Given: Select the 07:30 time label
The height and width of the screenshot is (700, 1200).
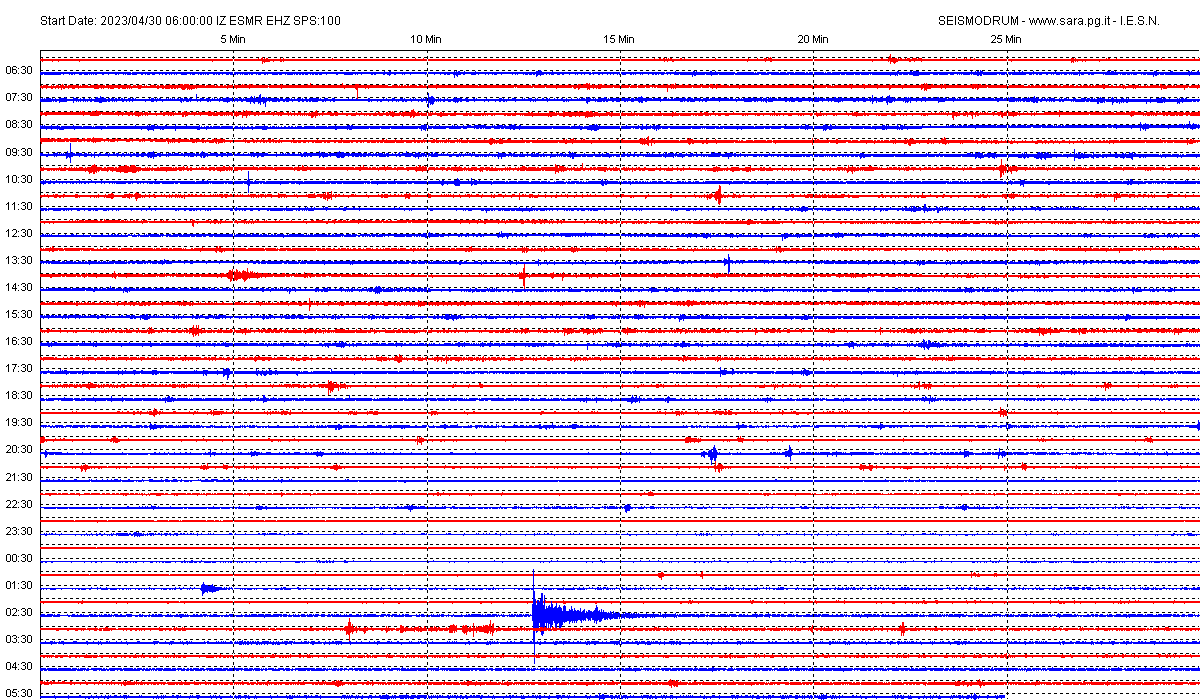Looking at the screenshot, I should pyautogui.click(x=19, y=98).
